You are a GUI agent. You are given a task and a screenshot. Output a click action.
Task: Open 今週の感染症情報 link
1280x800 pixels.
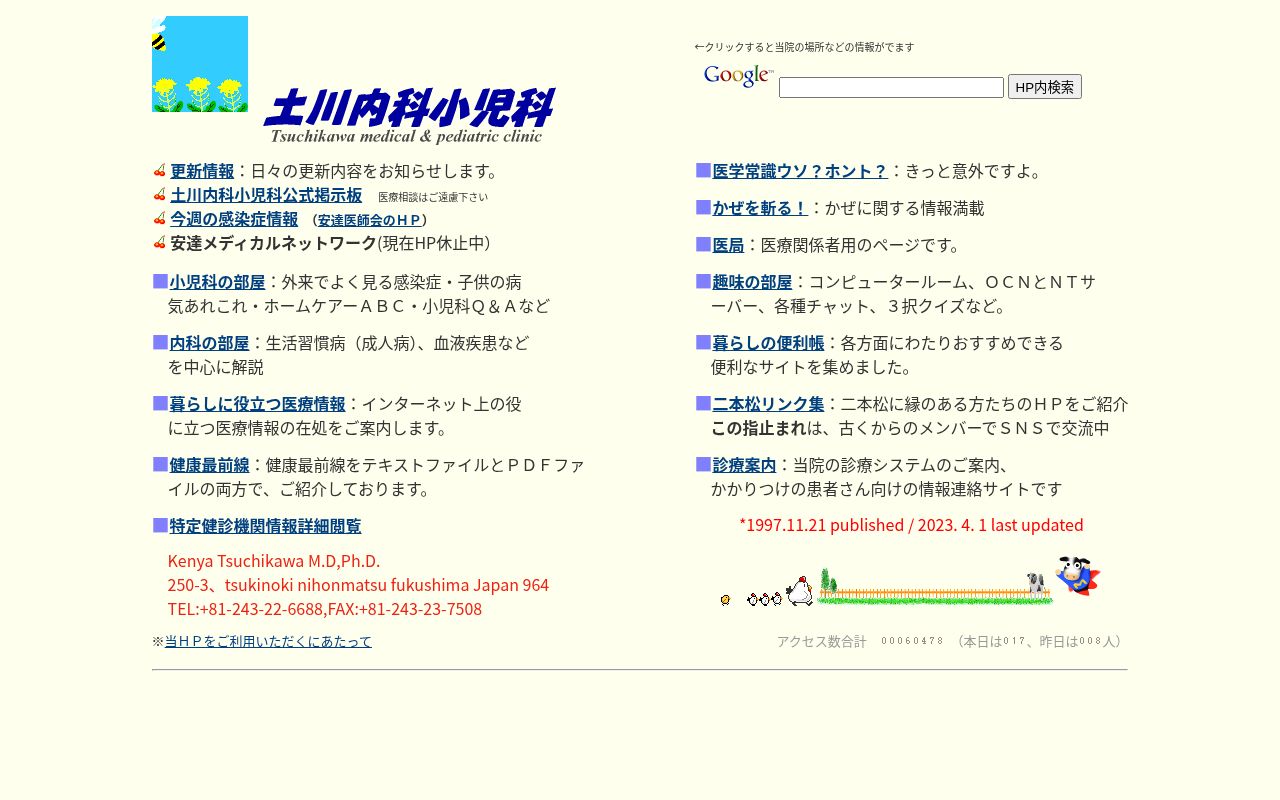(x=234, y=219)
